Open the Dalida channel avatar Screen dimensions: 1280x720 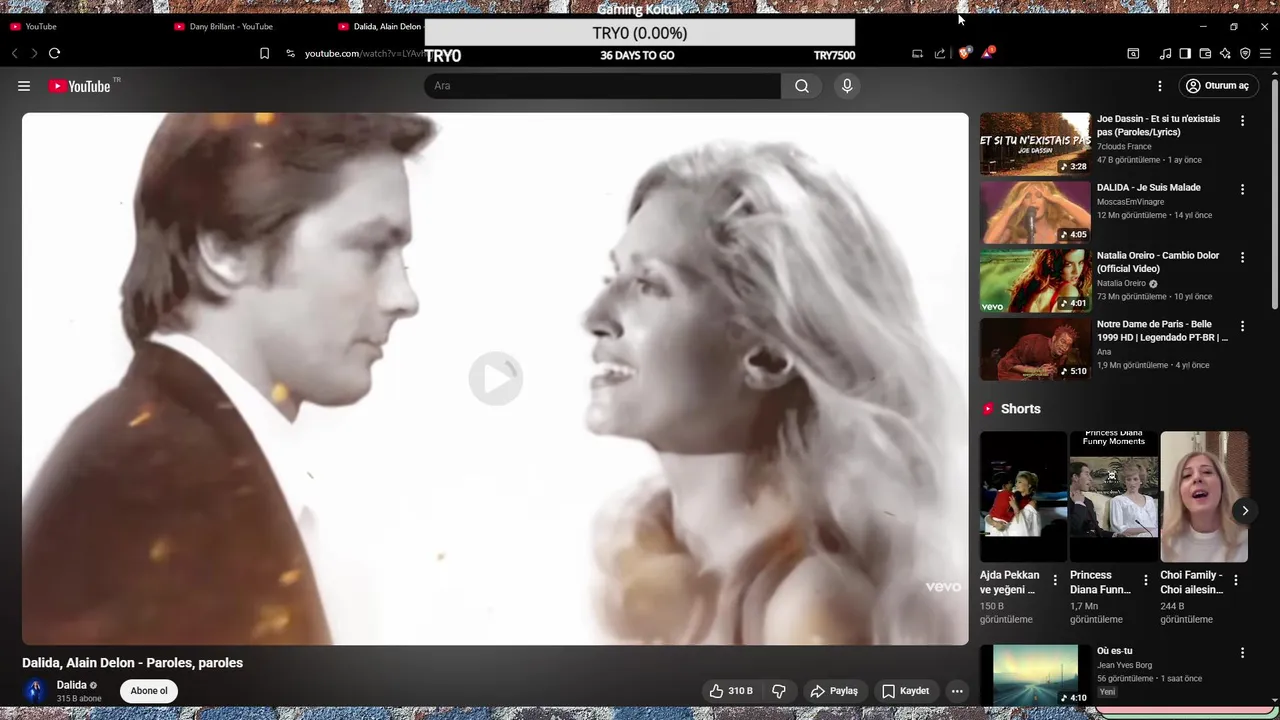coord(35,691)
